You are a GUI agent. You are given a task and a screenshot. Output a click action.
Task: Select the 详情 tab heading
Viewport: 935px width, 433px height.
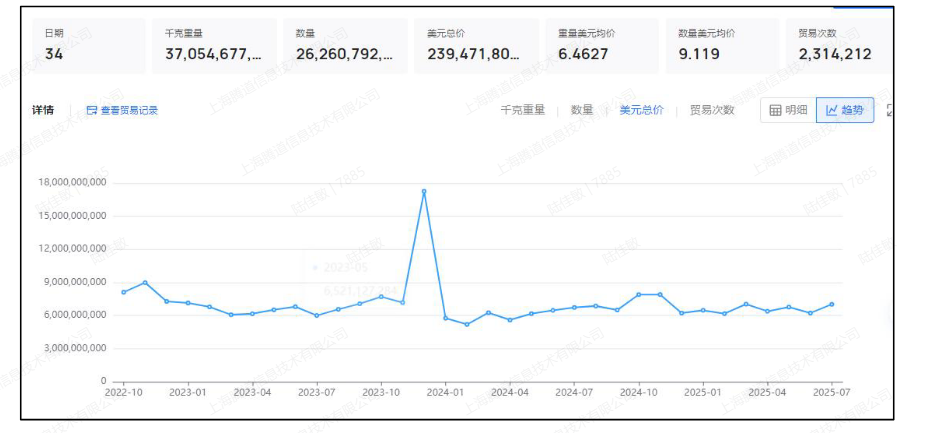44,110
